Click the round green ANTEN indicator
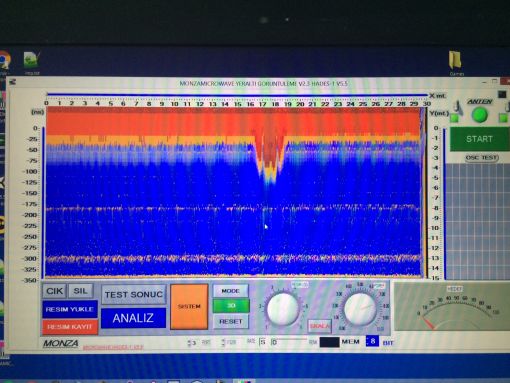 click(x=480, y=115)
